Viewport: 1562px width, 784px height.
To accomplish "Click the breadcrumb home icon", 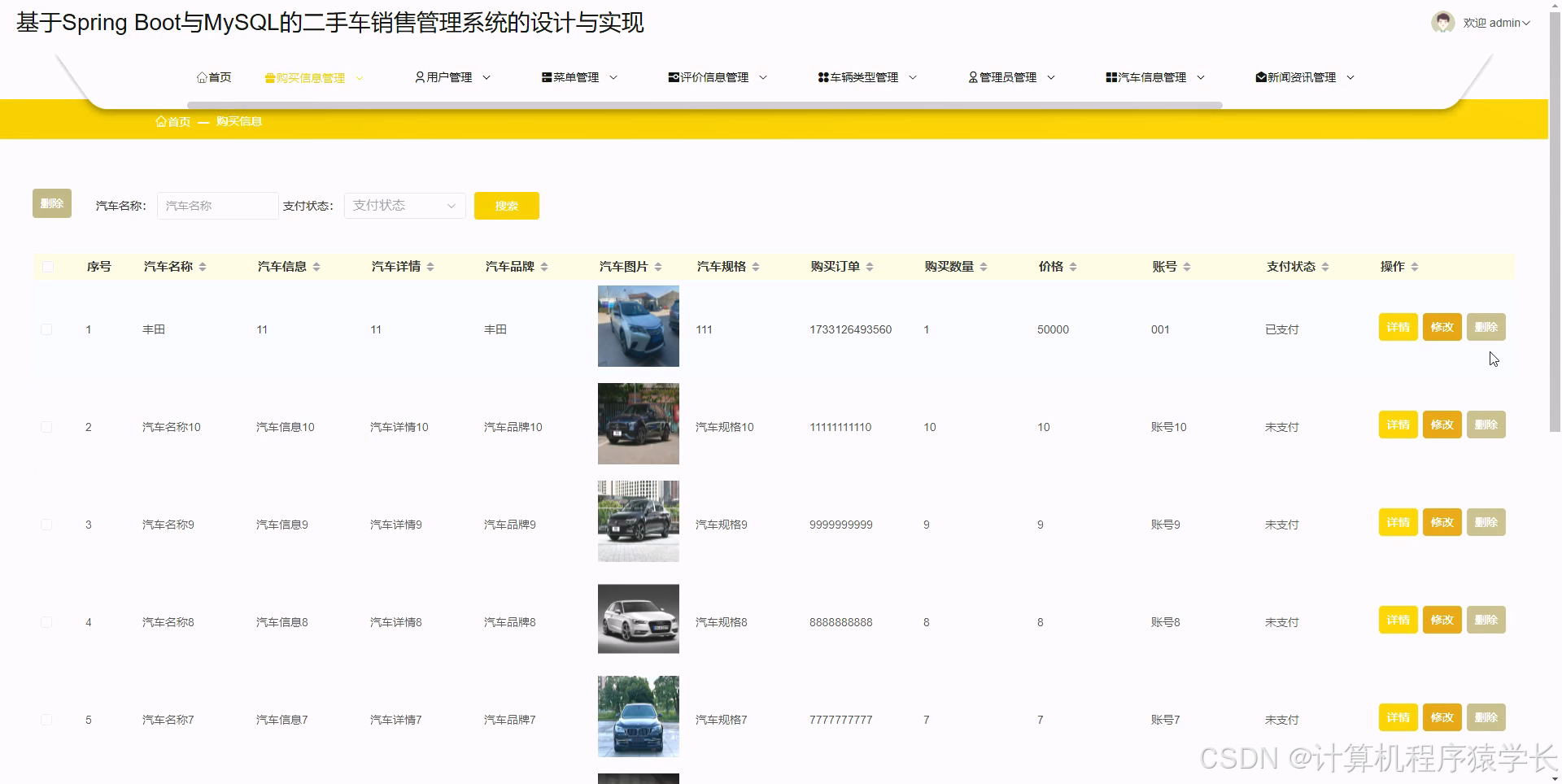I will click(161, 121).
